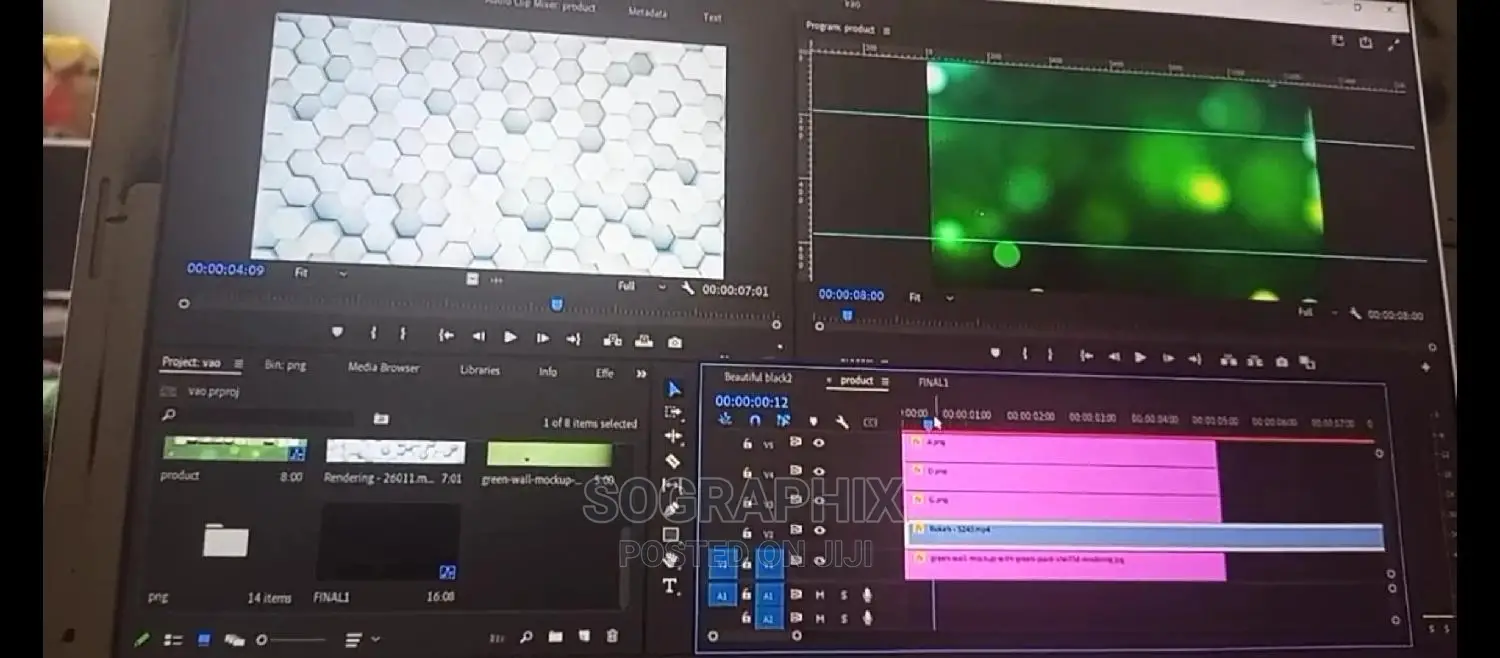Switch Project panel to Icon View
Image resolution: width=1500 pixels, height=658 pixels.
[x=203, y=639]
